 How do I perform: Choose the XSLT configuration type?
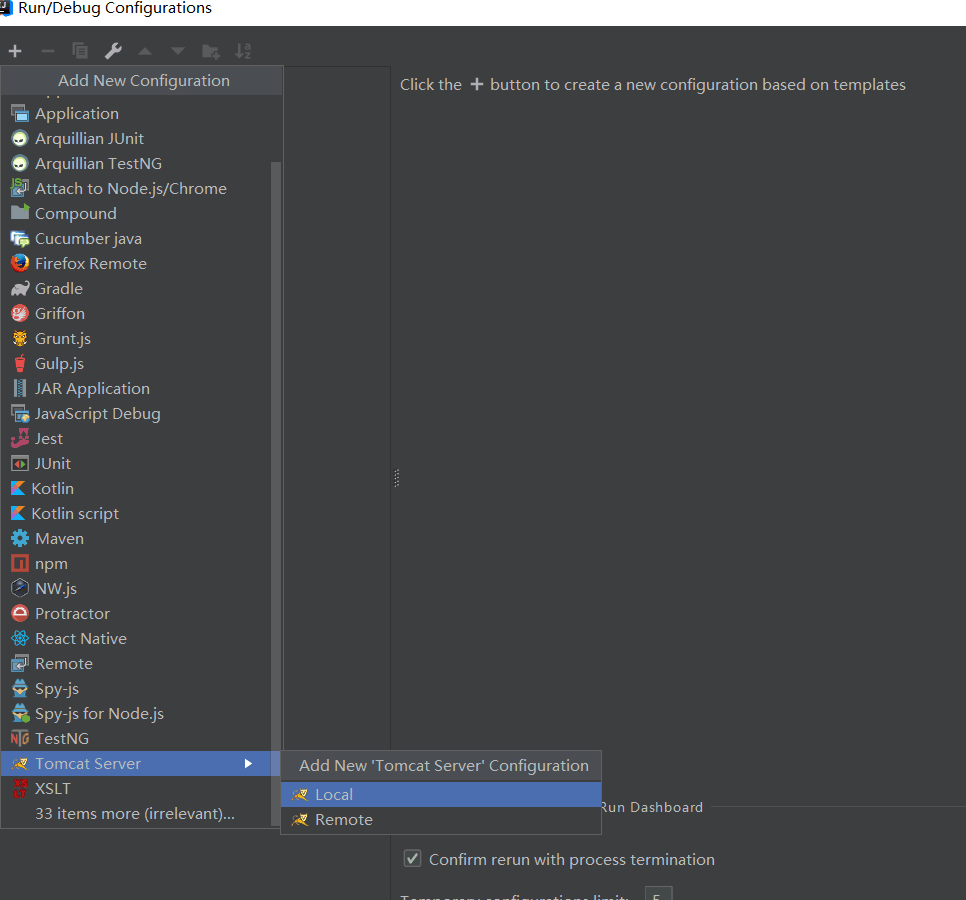pyautogui.click(x=136, y=789)
